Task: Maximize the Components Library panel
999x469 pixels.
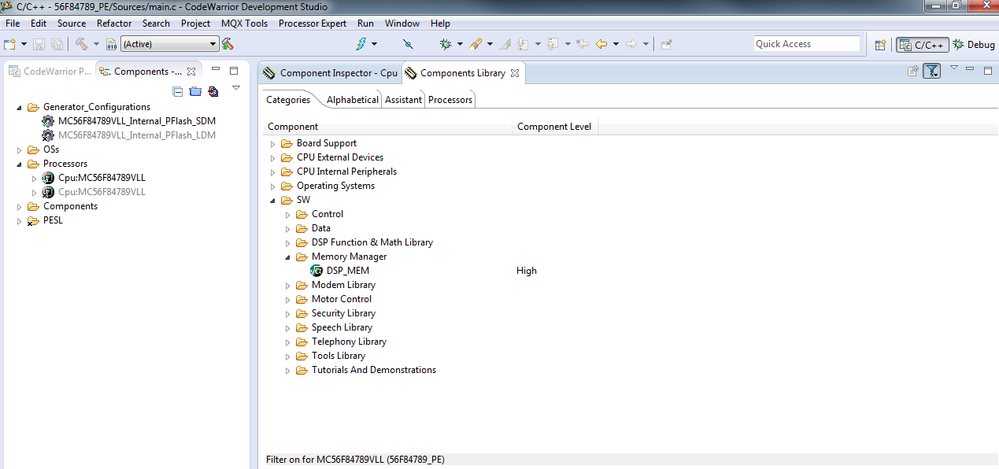Action: tap(988, 70)
